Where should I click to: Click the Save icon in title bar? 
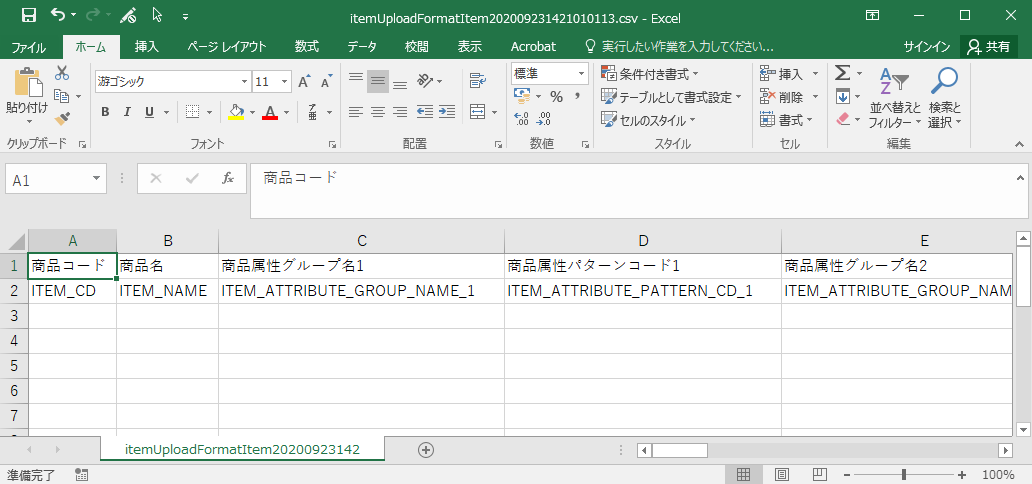coord(28,16)
